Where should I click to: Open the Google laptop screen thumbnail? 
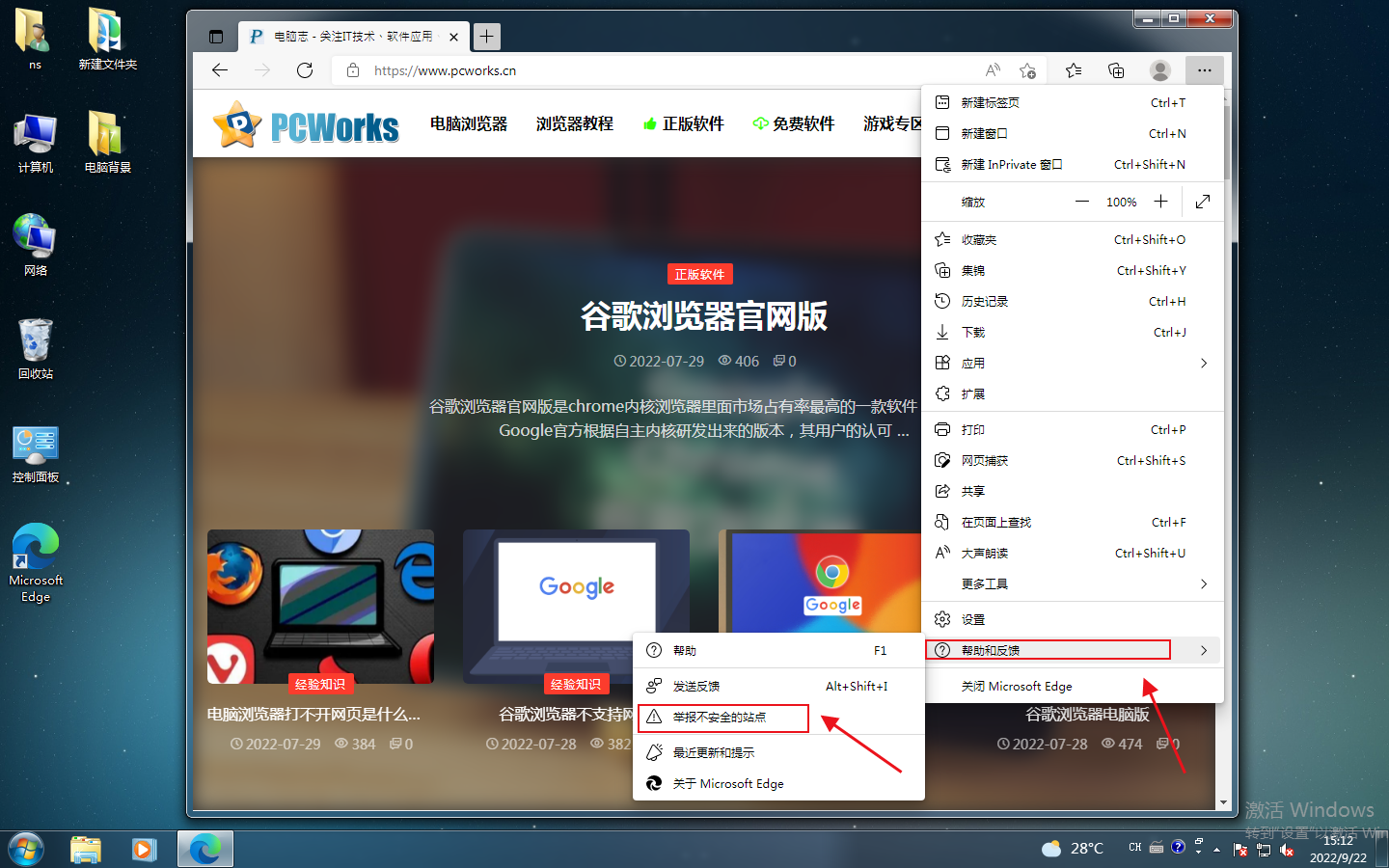pyautogui.click(x=576, y=607)
